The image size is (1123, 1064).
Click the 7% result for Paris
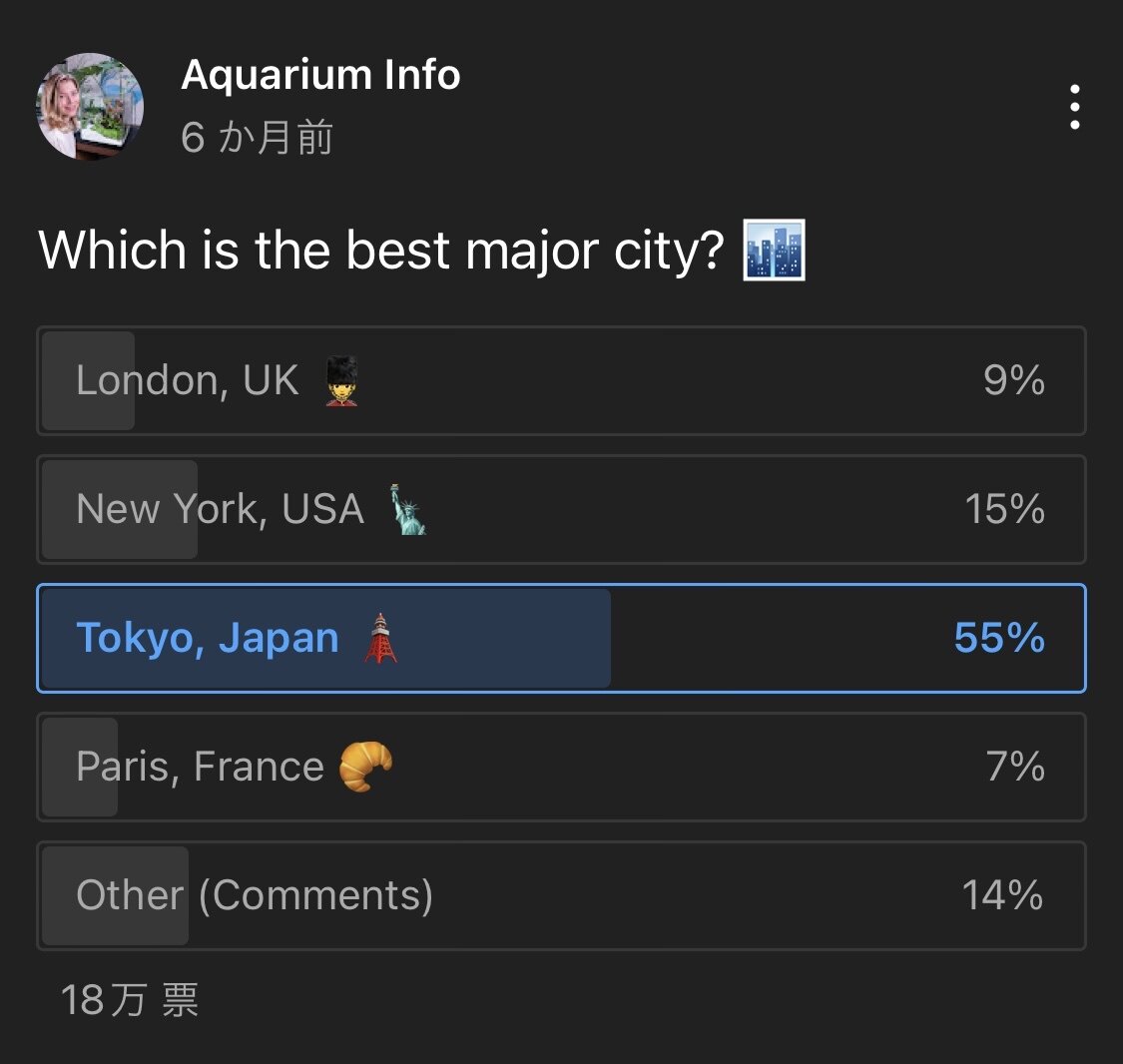tap(1015, 767)
